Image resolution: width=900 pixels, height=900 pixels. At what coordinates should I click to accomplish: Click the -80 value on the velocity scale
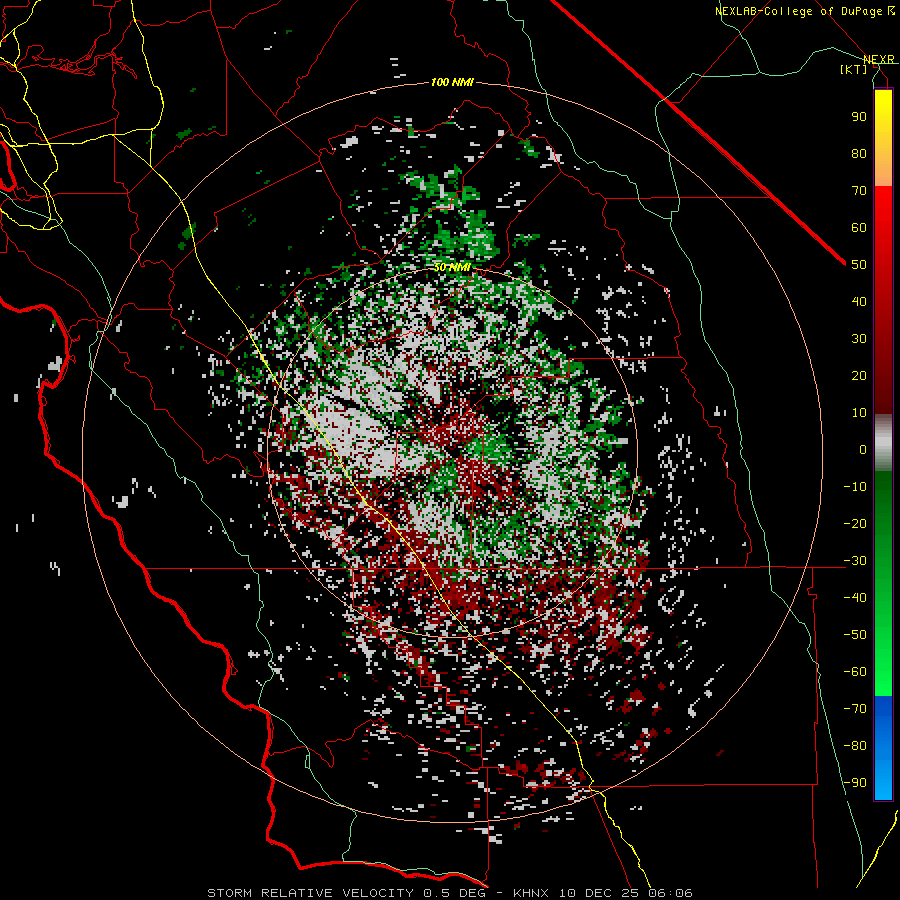point(855,746)
